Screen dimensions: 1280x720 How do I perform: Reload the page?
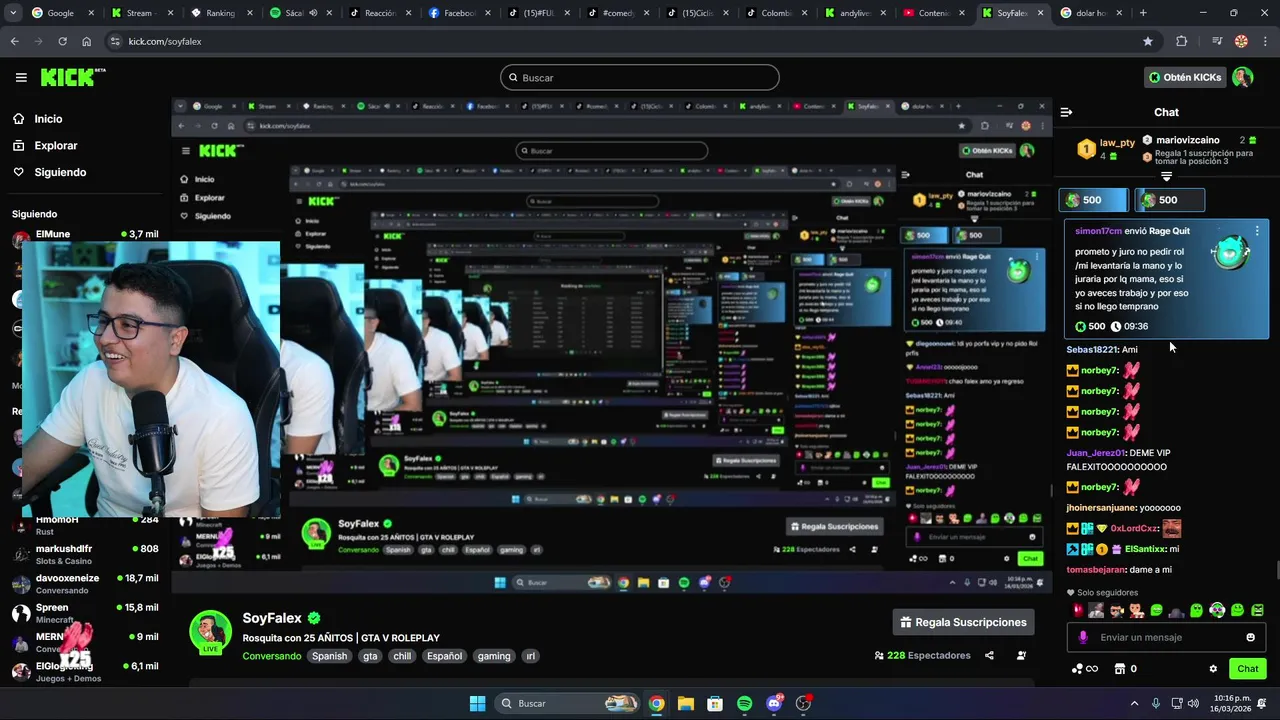62,41
